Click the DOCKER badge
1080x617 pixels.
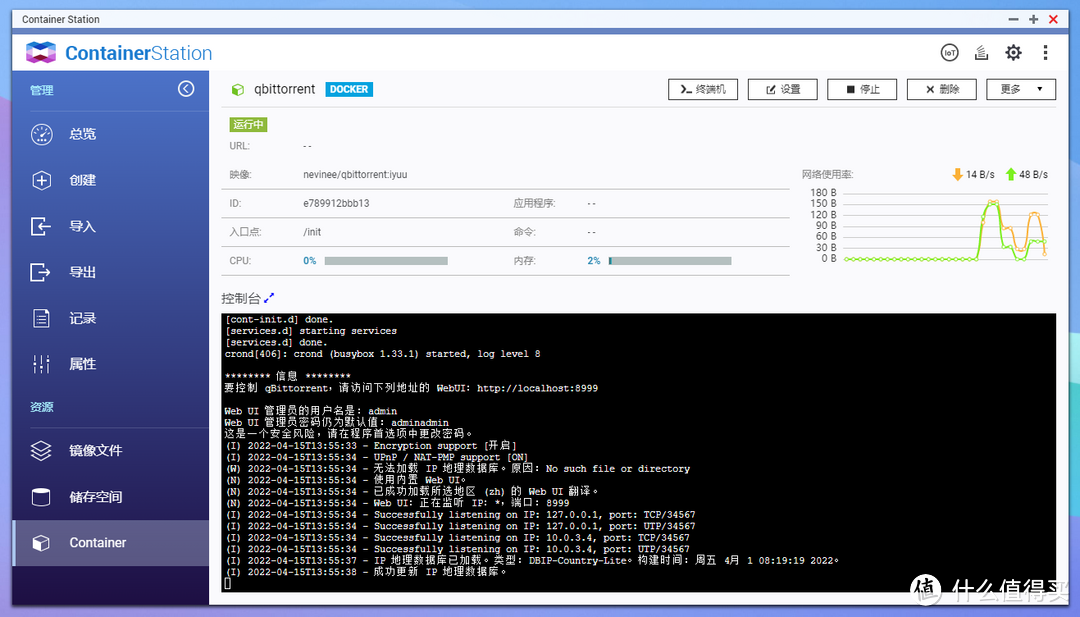[349, 90]
